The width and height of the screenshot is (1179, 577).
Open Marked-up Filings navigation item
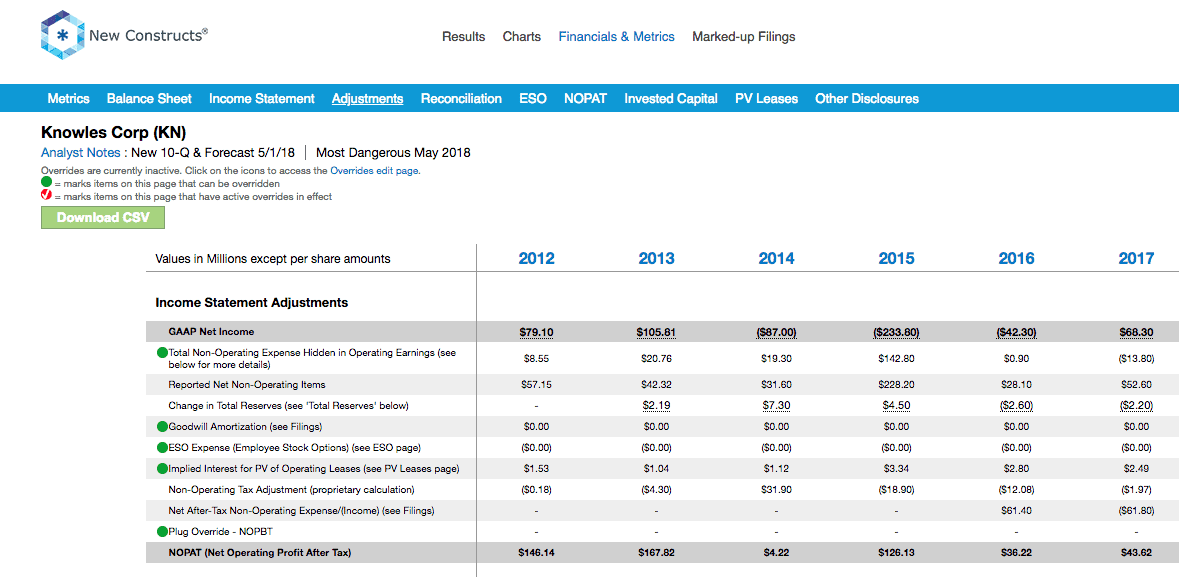click(744, 36)
